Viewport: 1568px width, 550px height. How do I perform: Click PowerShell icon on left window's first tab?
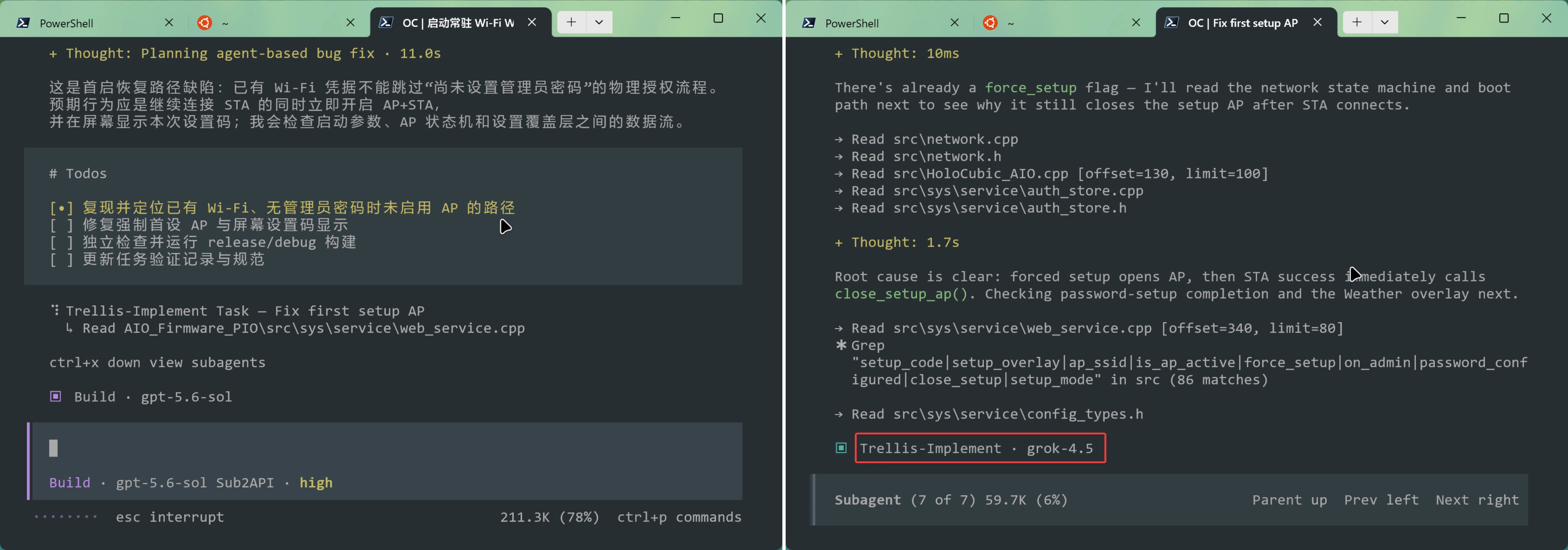coord(23,23)
